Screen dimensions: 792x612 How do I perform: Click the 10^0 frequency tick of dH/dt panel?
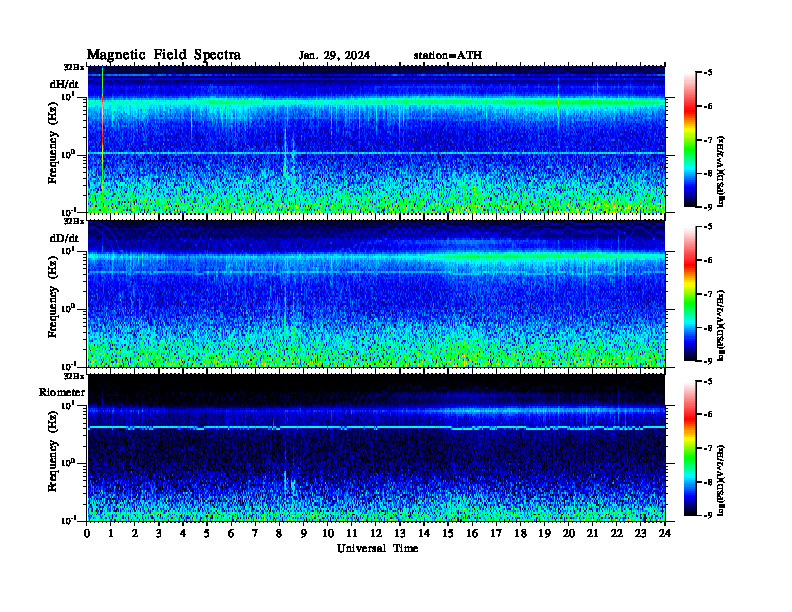coord(68,154)
